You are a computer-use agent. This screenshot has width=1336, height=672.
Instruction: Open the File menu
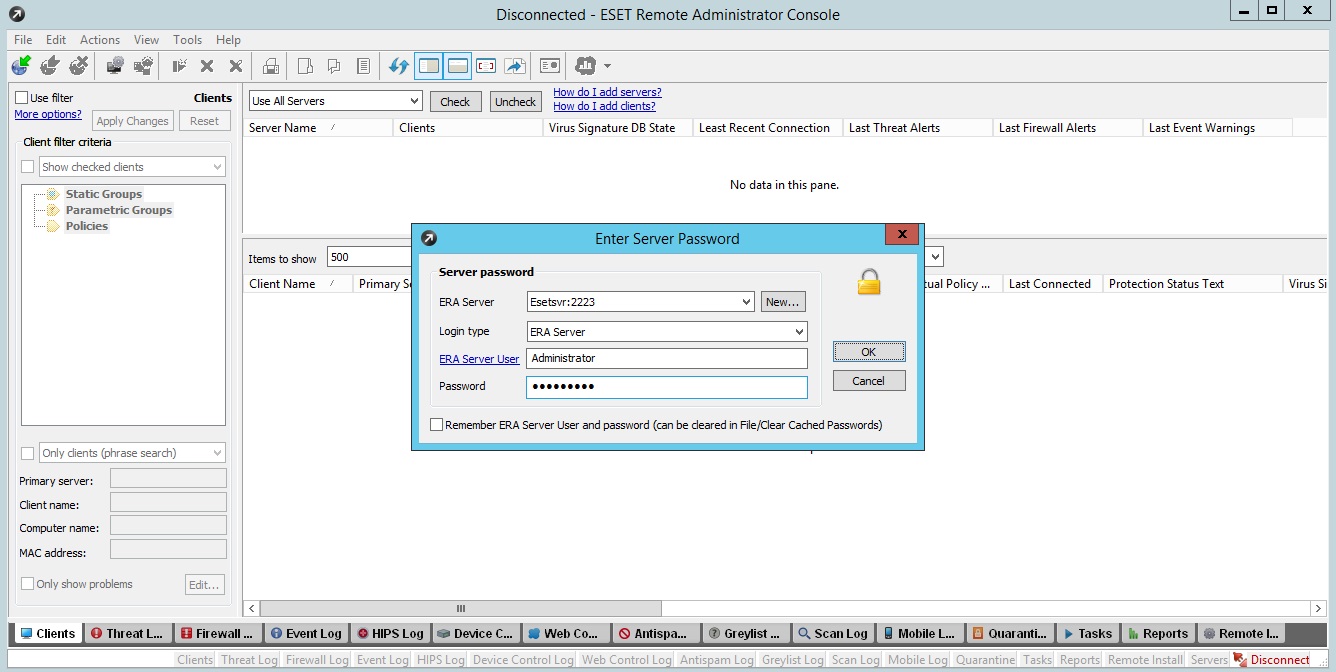(23, 40)
